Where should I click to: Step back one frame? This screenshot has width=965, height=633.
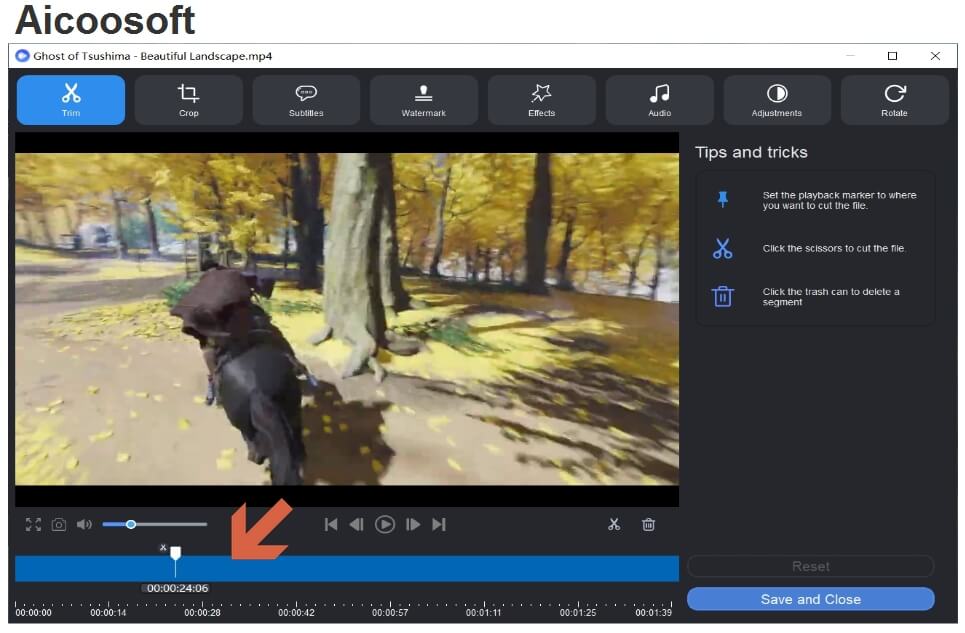[x=356, y=525]
